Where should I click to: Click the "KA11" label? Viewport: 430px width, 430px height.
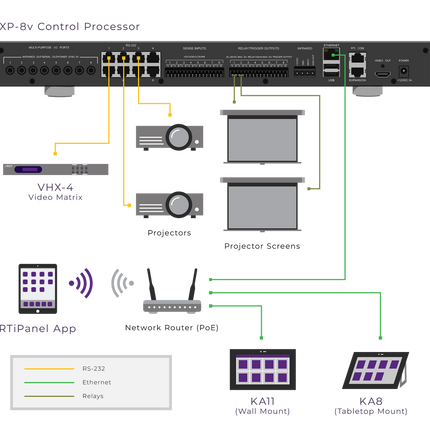click(x=263, y=401)
